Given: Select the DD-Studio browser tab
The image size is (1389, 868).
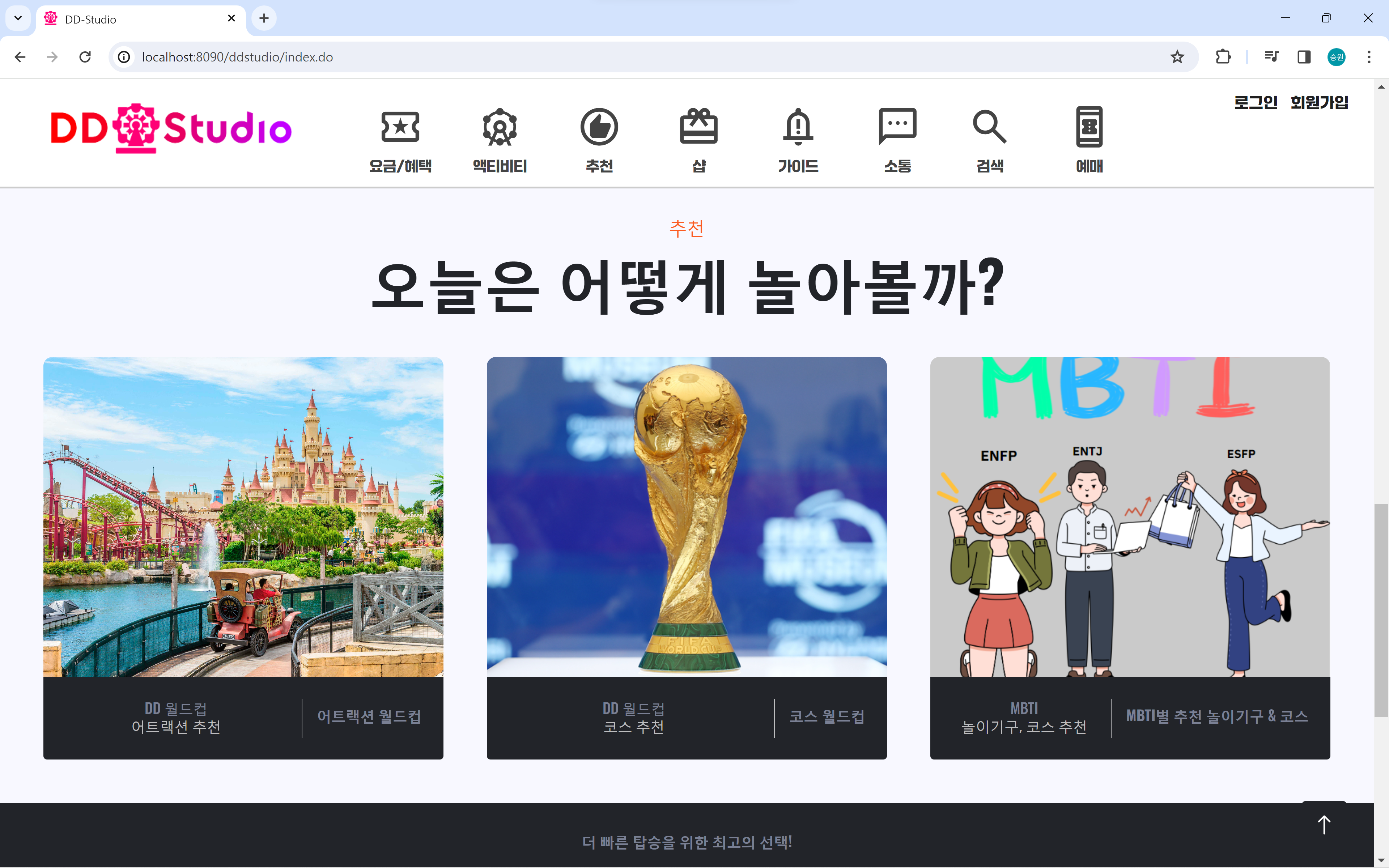Looking at the screenshot, I should tap(141, 19).
